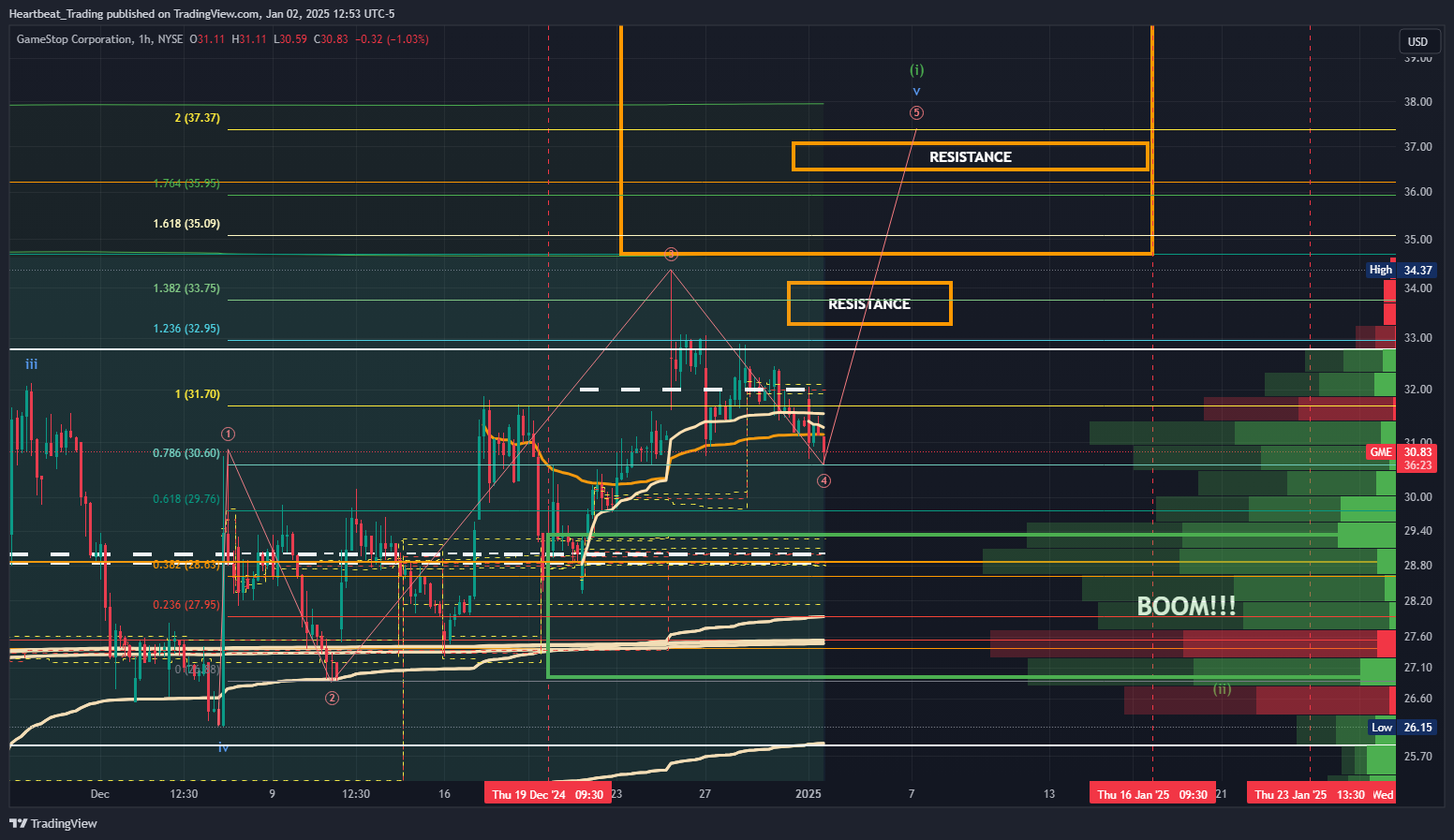The image size is (1454, 840).
Task: Click the High 34.37 price label
Action: click(1401, 270)
